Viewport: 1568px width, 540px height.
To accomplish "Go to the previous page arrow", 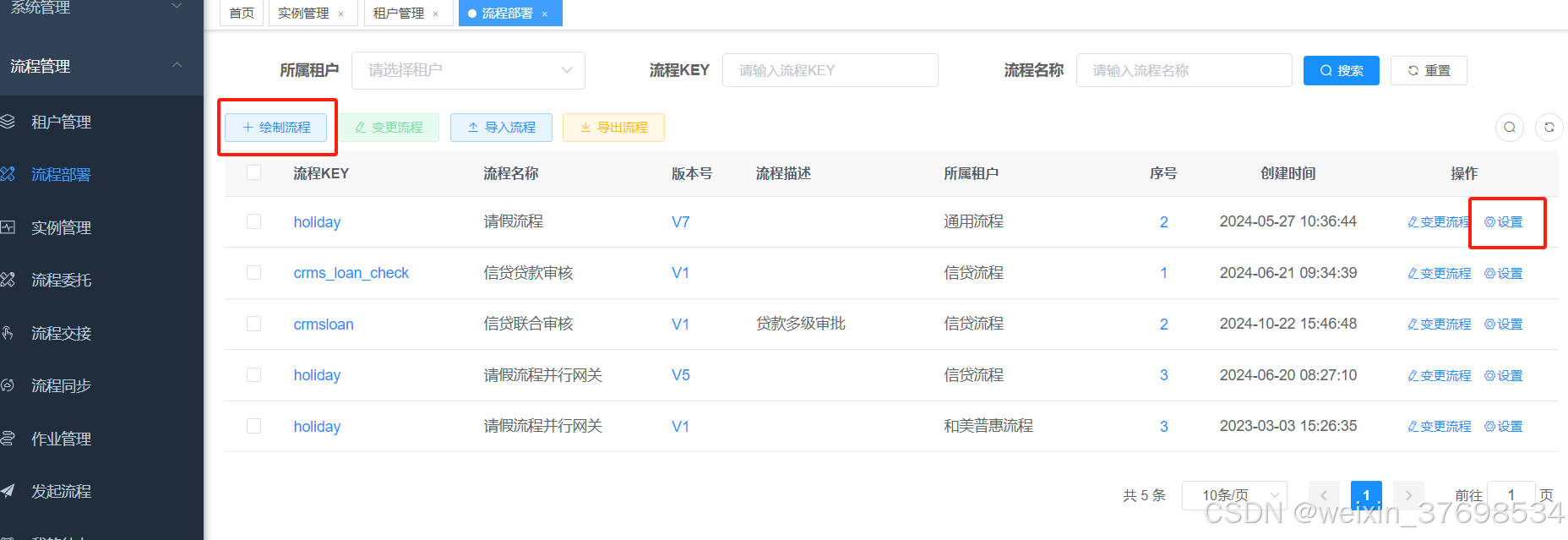I will coord(1324,495).
